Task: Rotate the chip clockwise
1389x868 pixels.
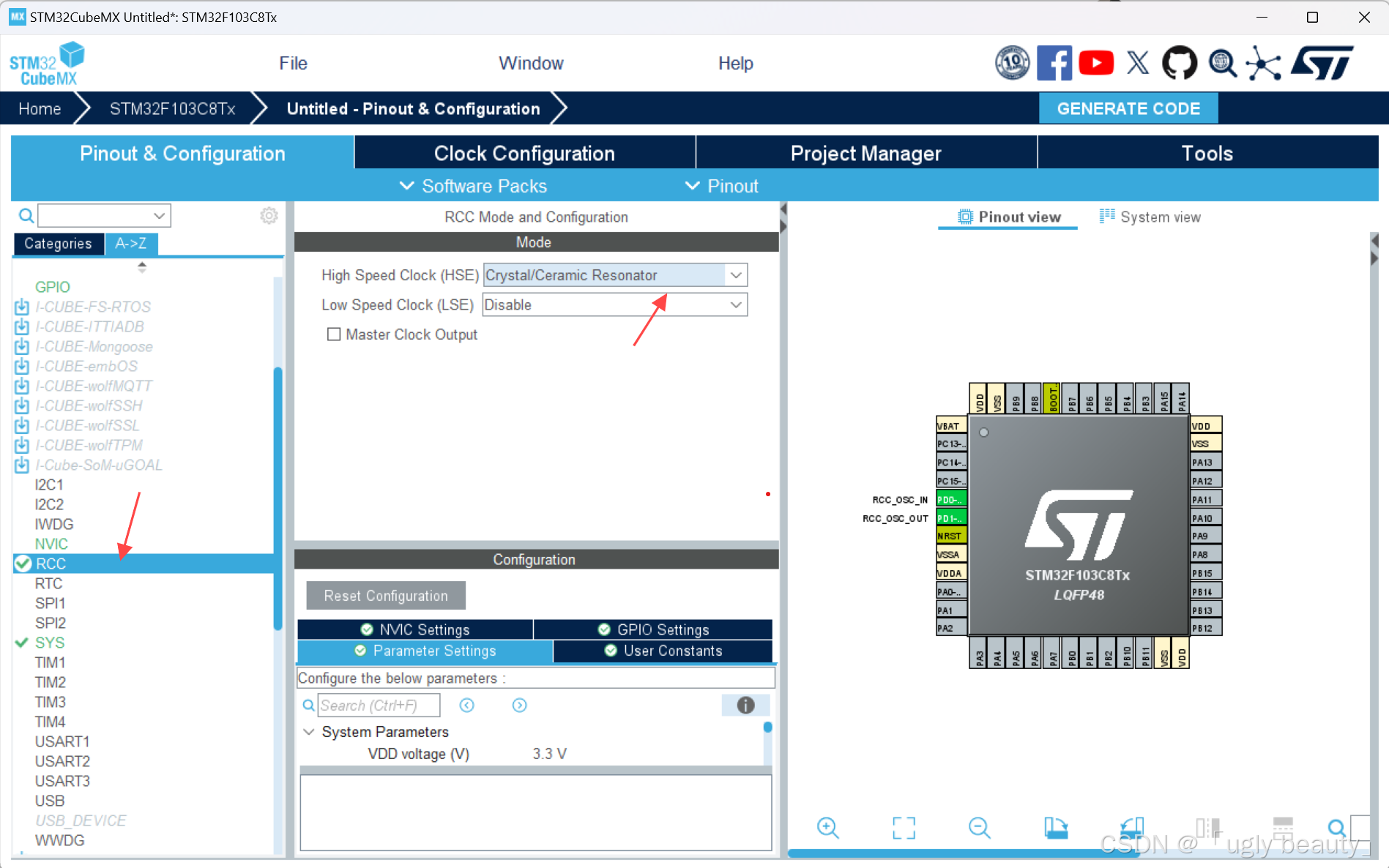Action: (1055, 828)
